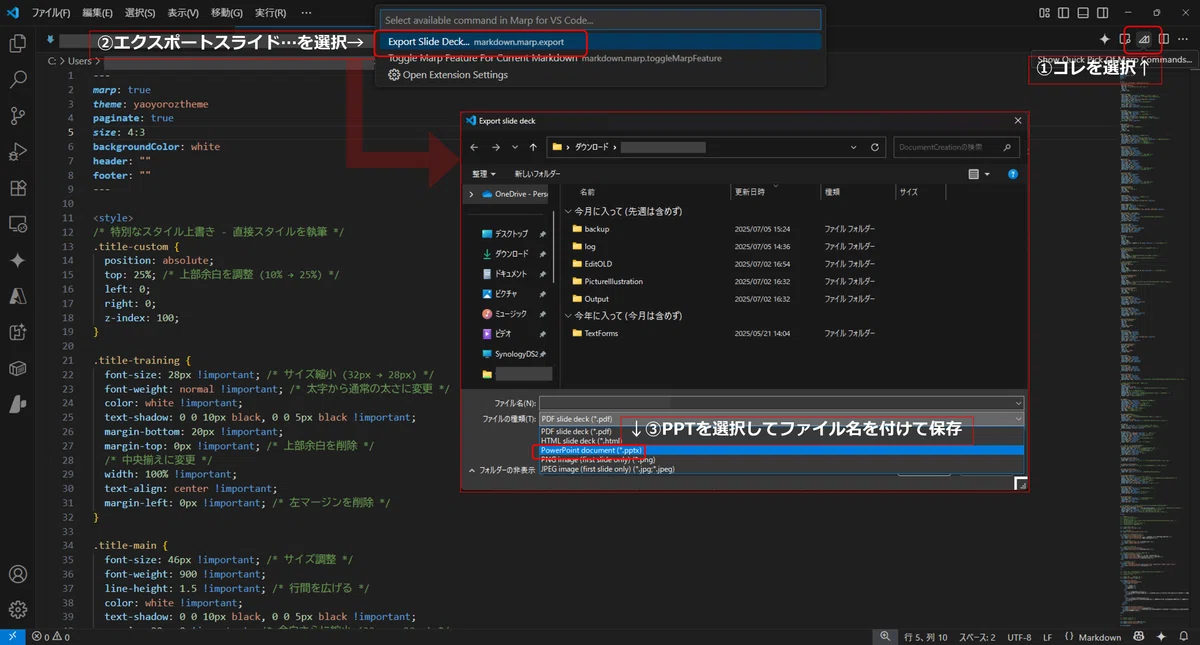This screenshot has width=1200, height=645.
Task: Open the 選択(S) menu
Action: pos(140,13)
